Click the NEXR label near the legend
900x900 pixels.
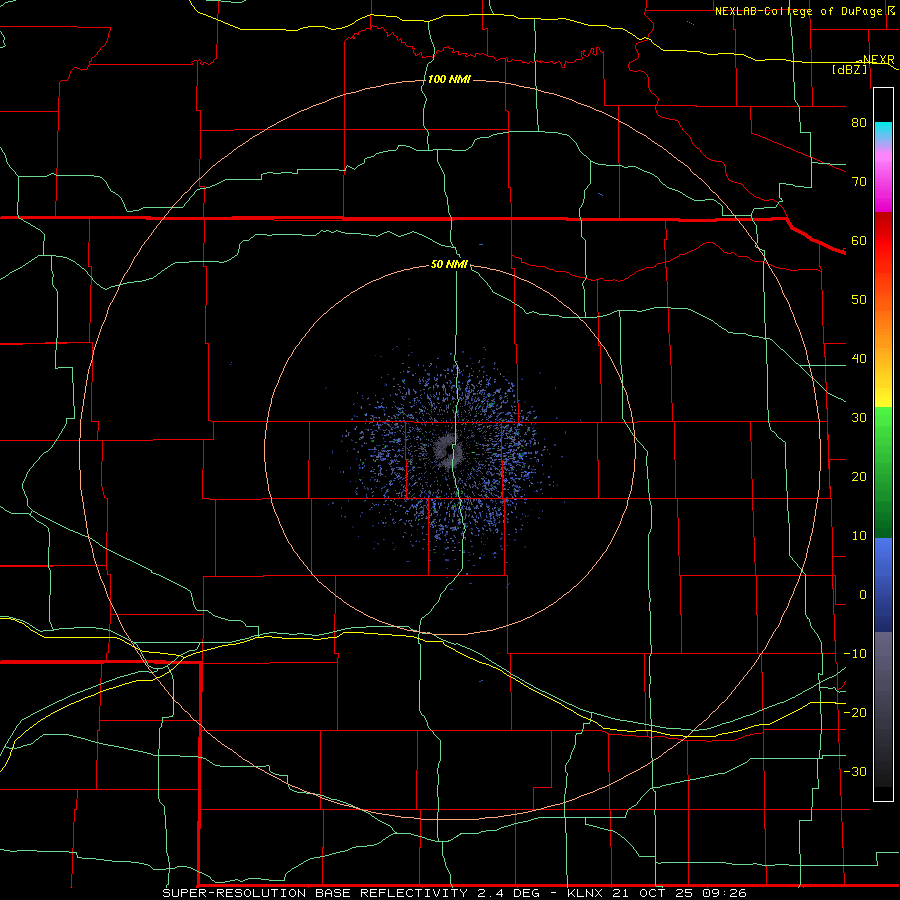pos(878,60)
